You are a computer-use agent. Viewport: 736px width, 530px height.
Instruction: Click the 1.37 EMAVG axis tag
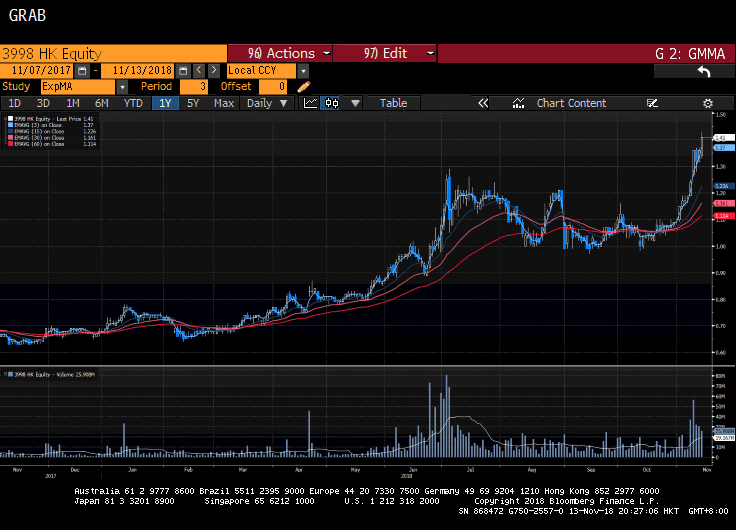coord(723,148)
